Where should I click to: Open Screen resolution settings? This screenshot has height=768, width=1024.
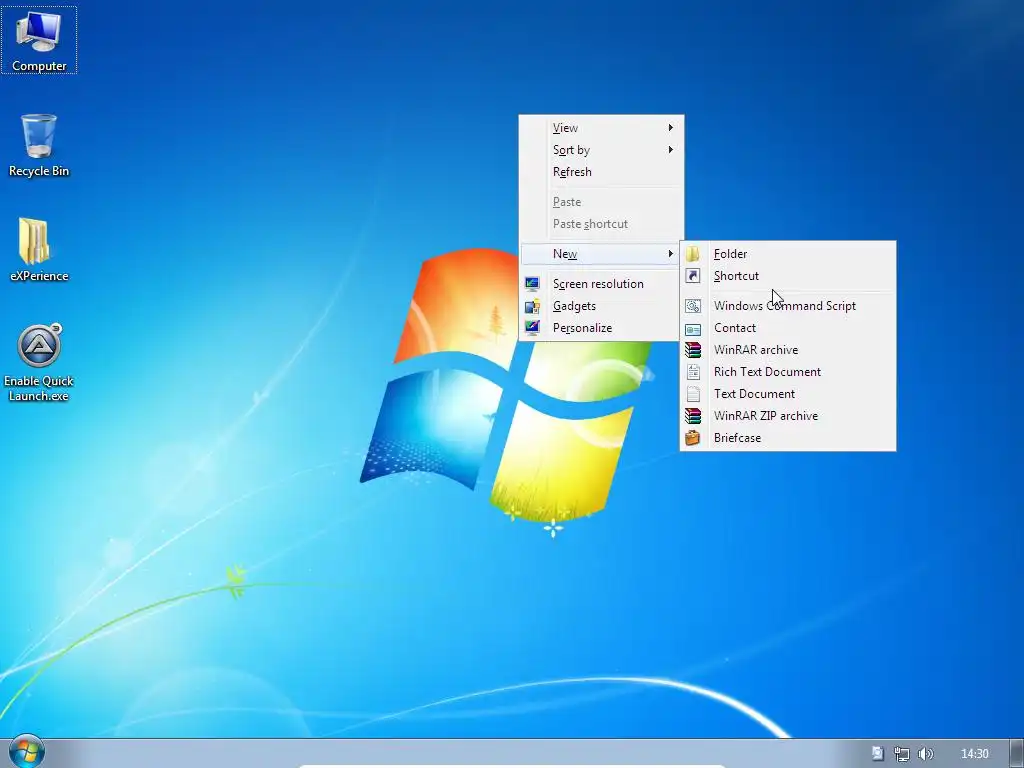click(601, 283)
